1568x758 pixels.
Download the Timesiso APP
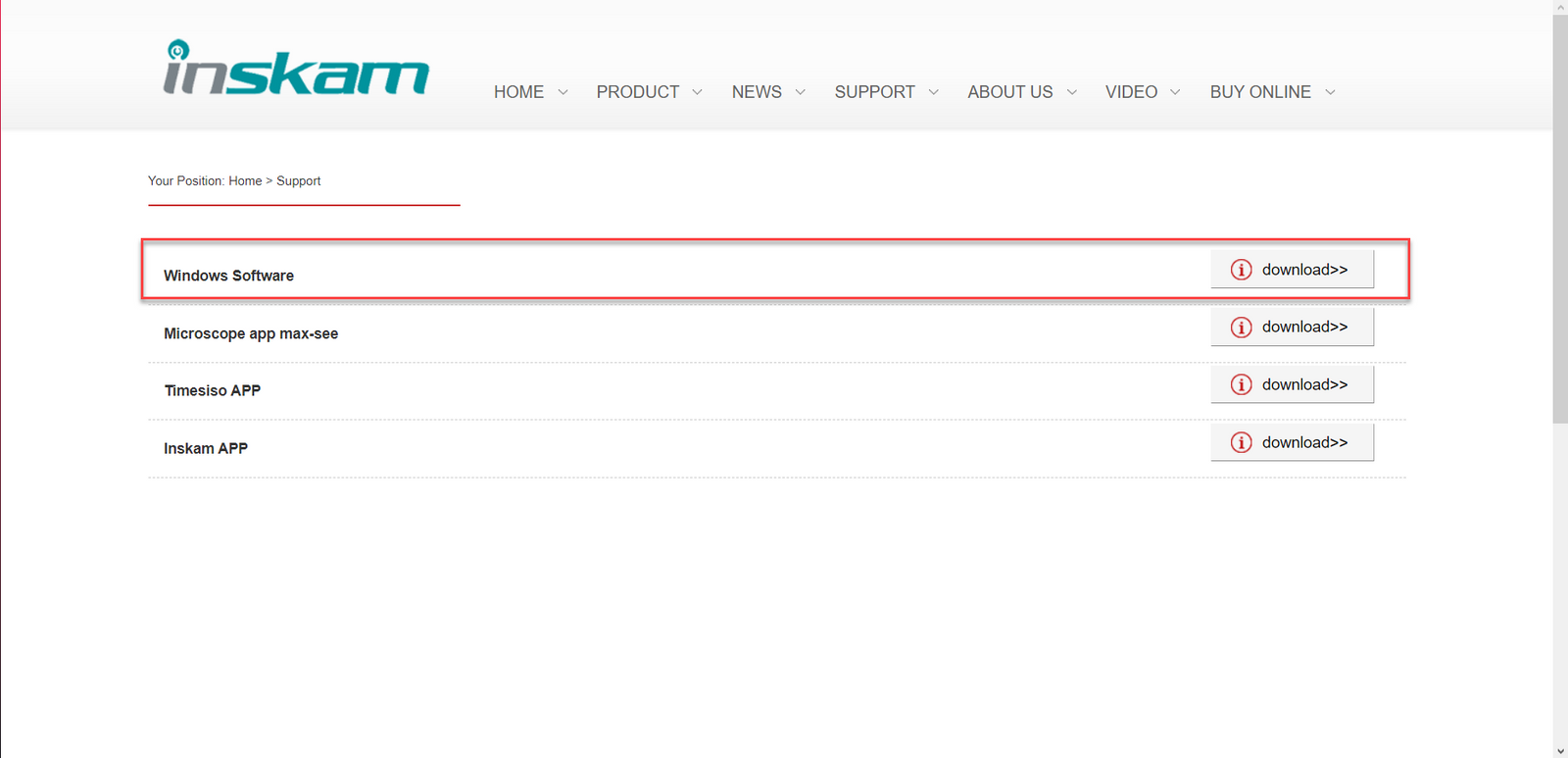[1292, 384]
